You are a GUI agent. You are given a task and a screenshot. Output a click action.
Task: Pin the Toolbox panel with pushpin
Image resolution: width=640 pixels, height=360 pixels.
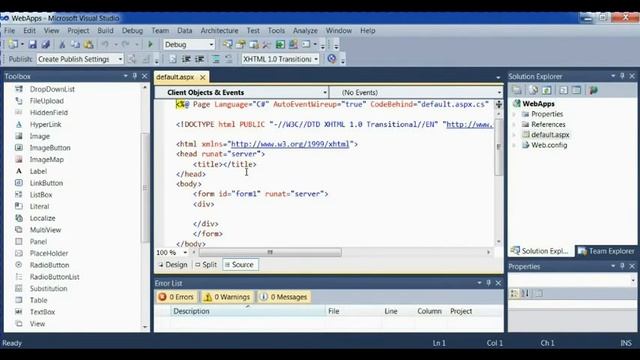[x=135, y=76]
